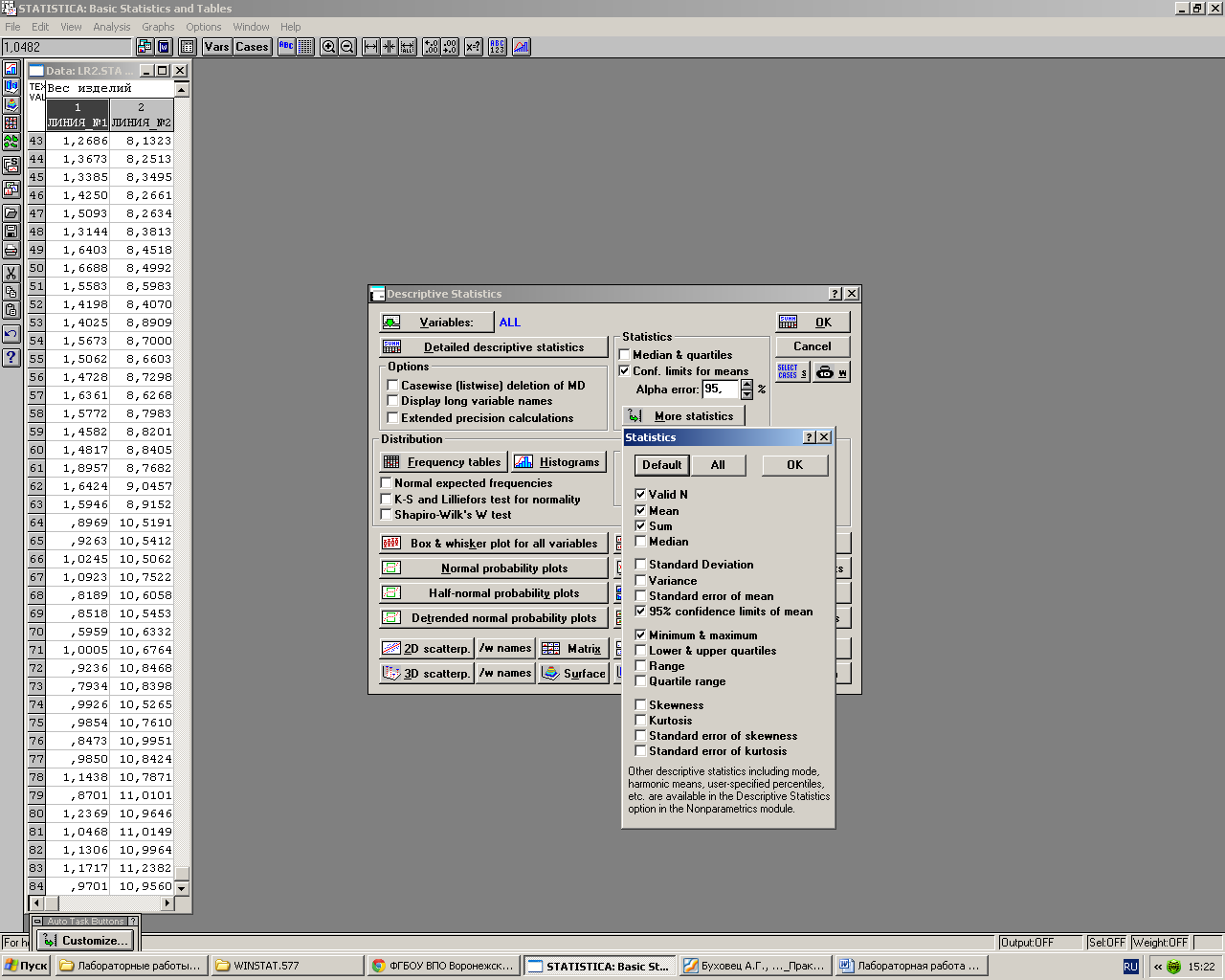Click the Save diskette icon in left toolbar
This screenshot has height=980, width=1225.
[x=11, y=232]
